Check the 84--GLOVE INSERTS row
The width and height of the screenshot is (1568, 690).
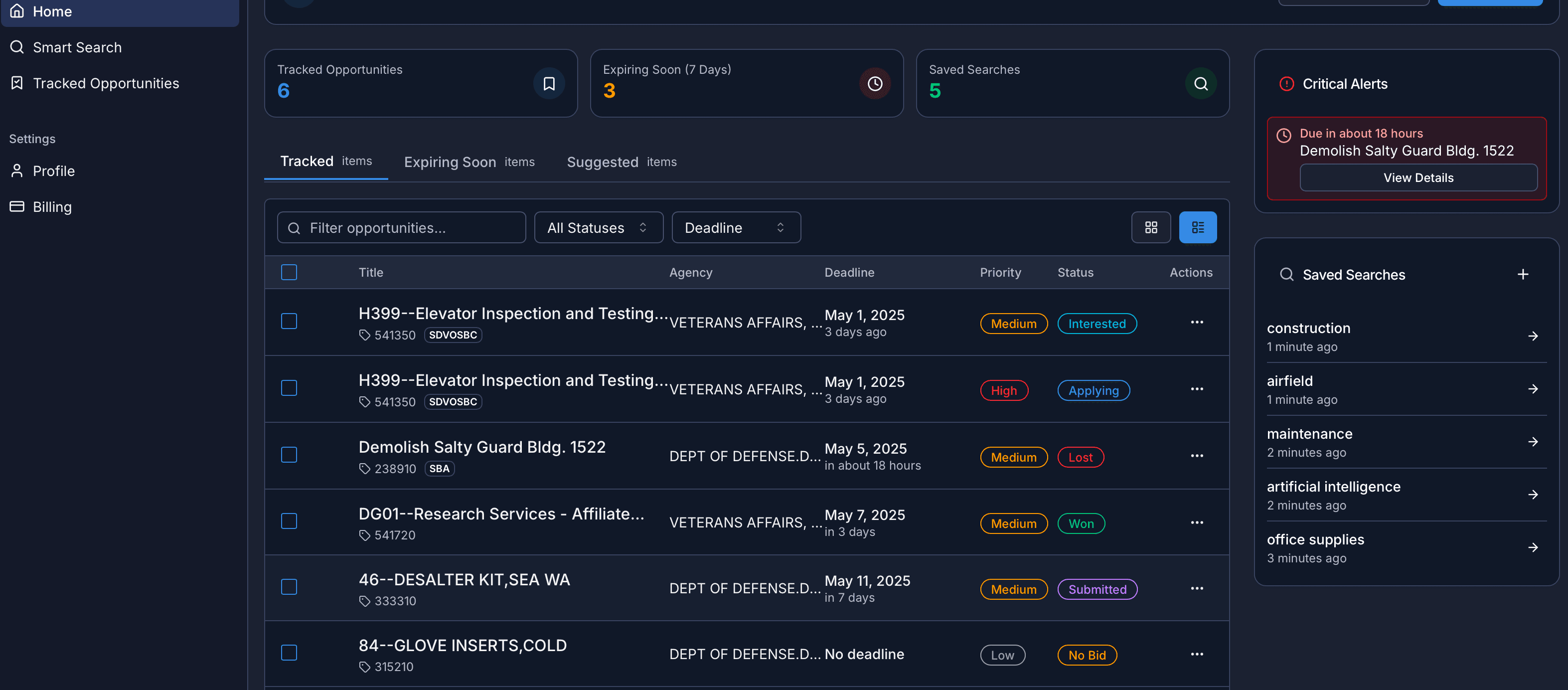(289, 654)
